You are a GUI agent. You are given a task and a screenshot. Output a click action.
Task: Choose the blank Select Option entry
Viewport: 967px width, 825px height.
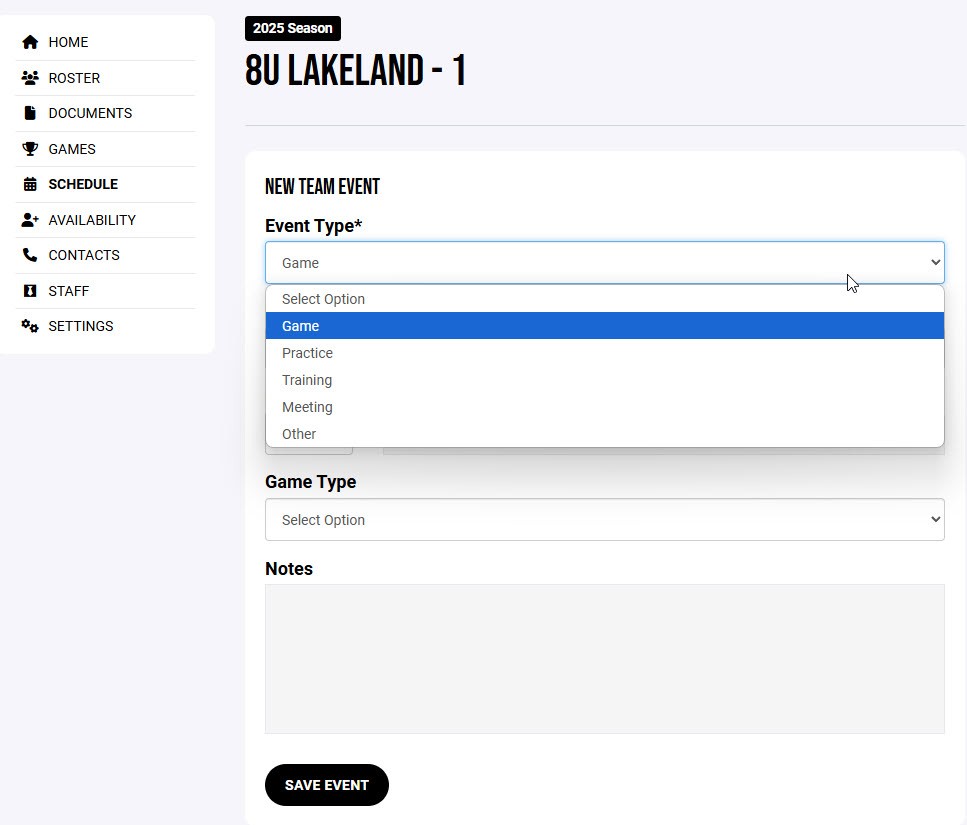coord(323,299)
